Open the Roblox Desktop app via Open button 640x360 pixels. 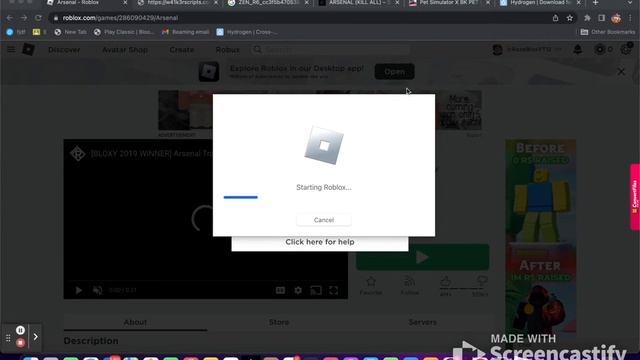click(x=394, y=71)
